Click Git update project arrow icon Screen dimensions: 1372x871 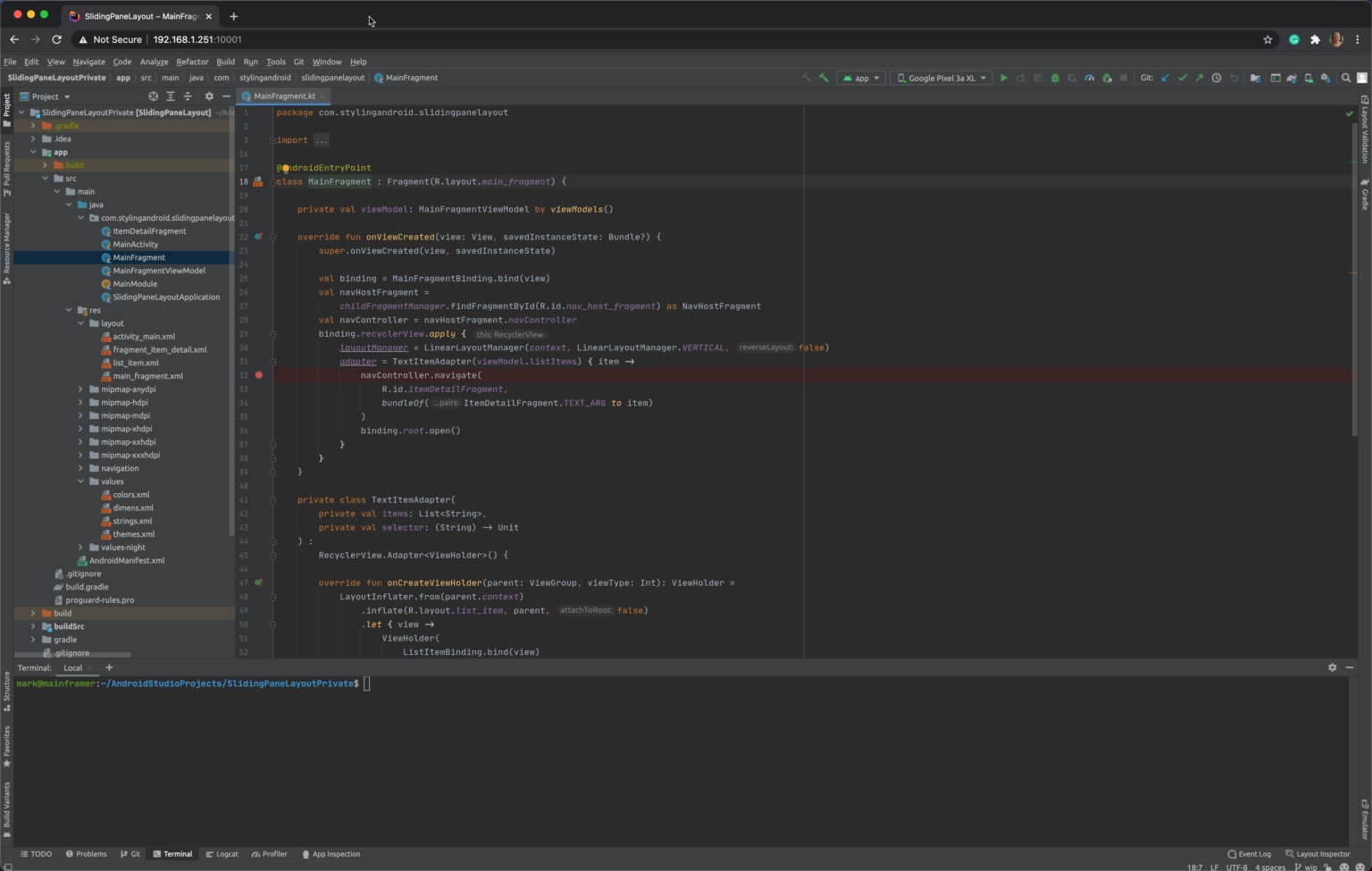tap(1166, 79)
